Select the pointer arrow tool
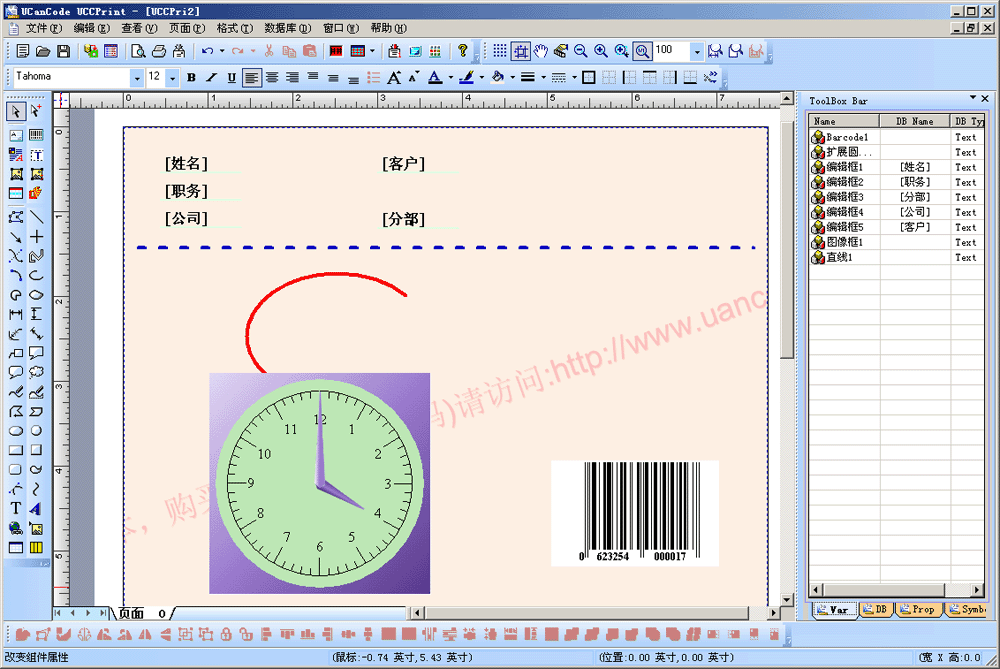1000x669 pixels. click(x=16, y=110)
